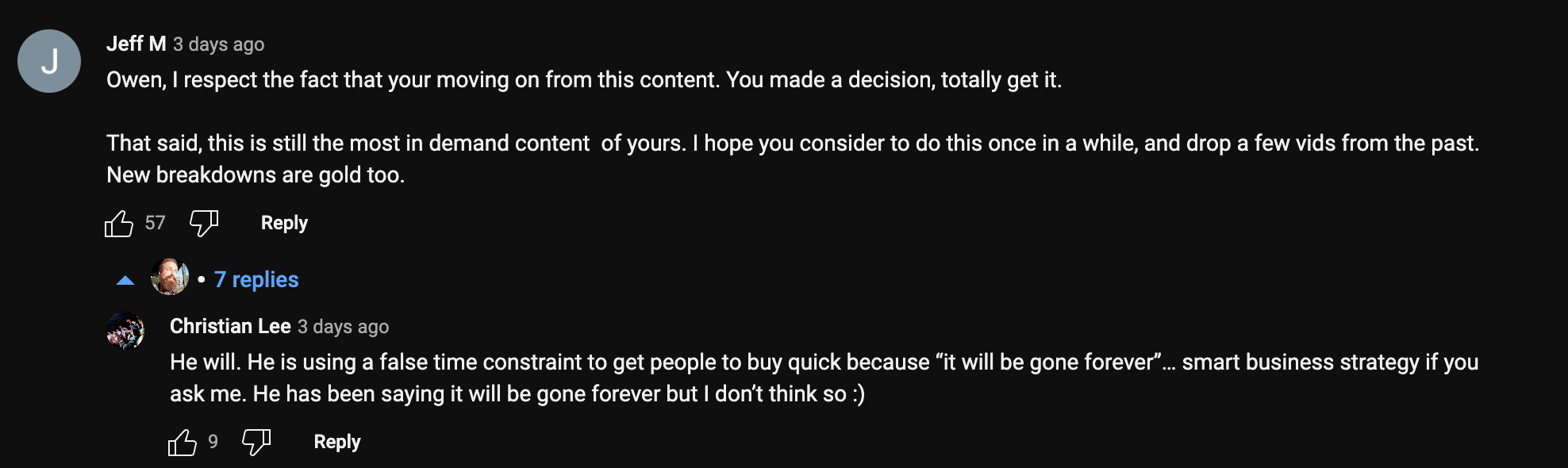Click the 9 like count

tap(213, 442)
